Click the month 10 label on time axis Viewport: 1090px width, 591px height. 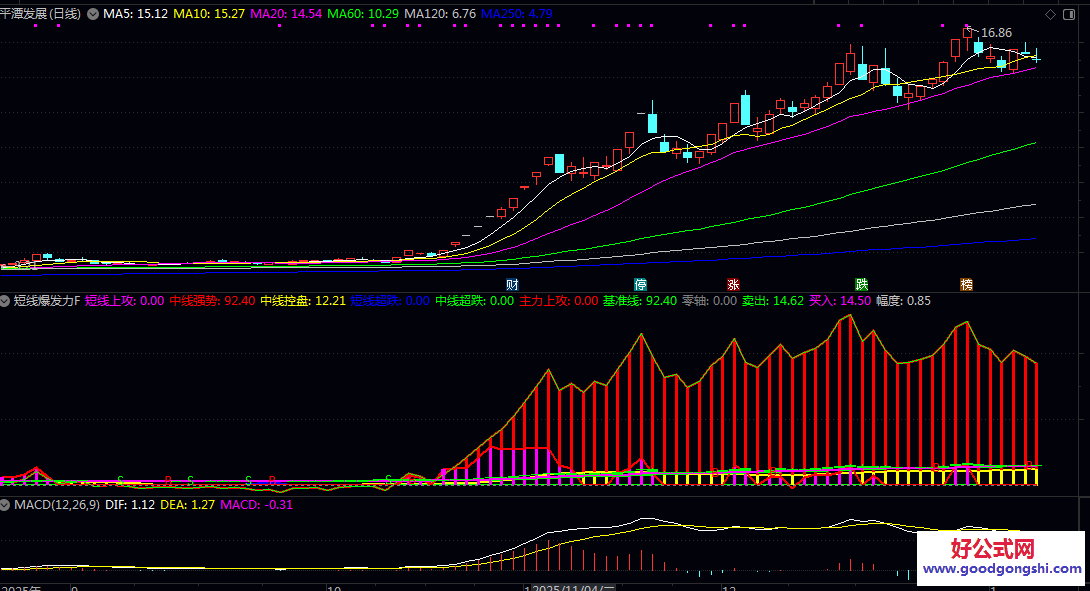[x=334, y=588]
